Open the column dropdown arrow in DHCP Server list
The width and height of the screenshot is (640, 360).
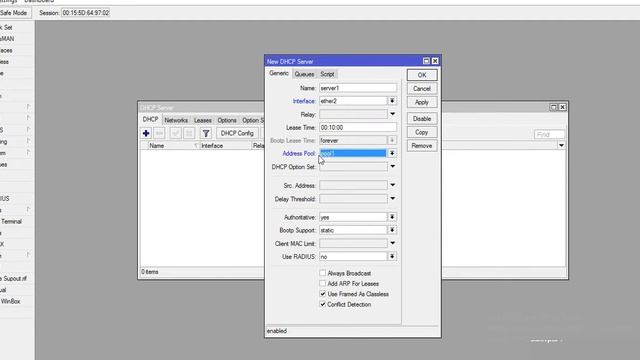point(561,146)
